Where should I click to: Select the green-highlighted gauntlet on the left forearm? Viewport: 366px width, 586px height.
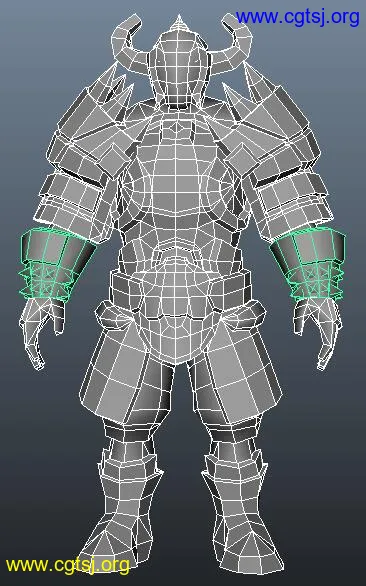coord(56,263)
